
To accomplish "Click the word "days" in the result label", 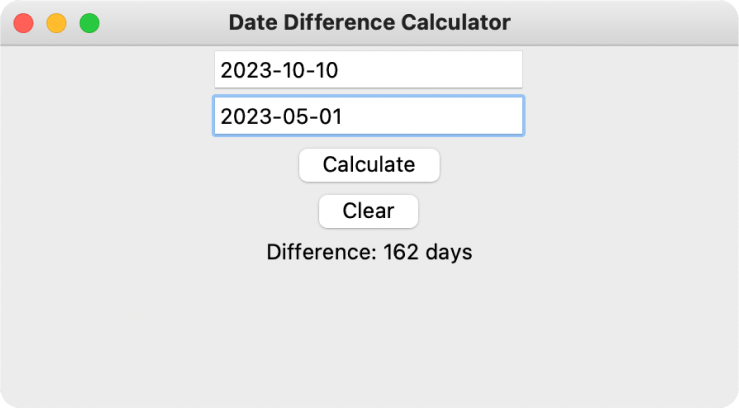I will point(448,252).
